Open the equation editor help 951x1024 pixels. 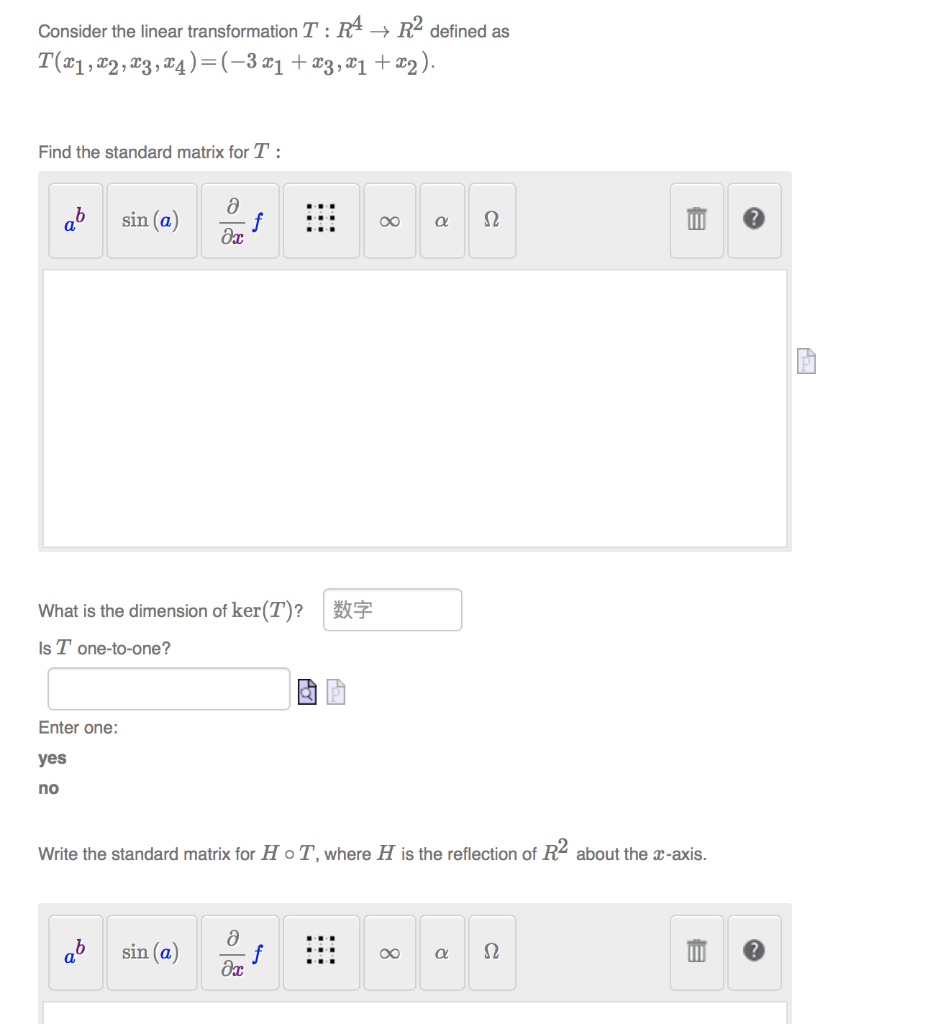(x=754, y=220)
